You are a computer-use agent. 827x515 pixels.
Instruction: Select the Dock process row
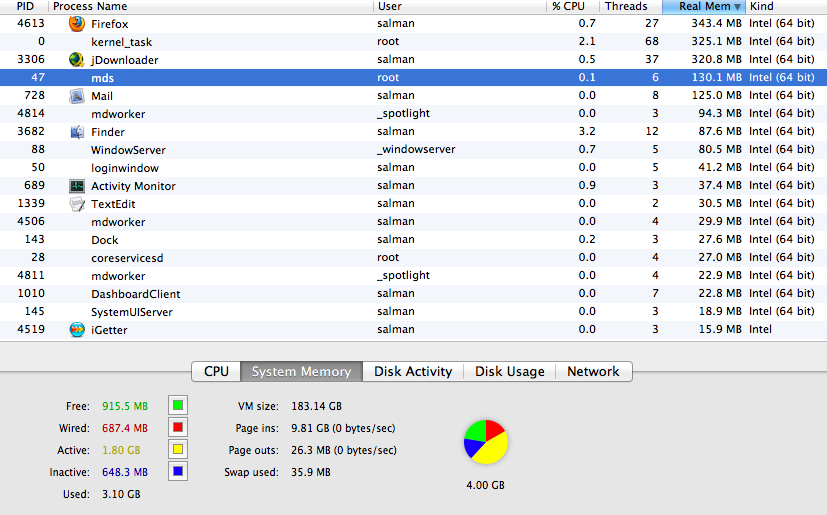pyautogui.click(x=414, y=240)
